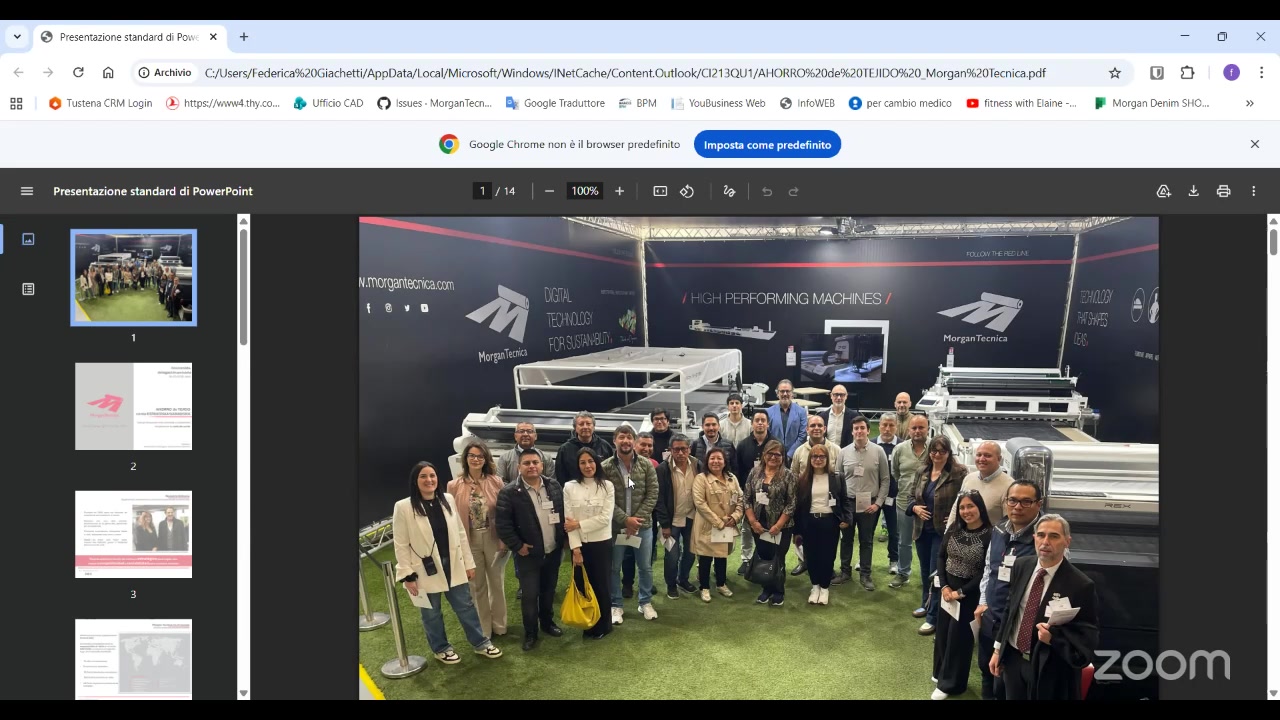Click the thumbnail panel scrollbar handle

click(x=243, y=288)
